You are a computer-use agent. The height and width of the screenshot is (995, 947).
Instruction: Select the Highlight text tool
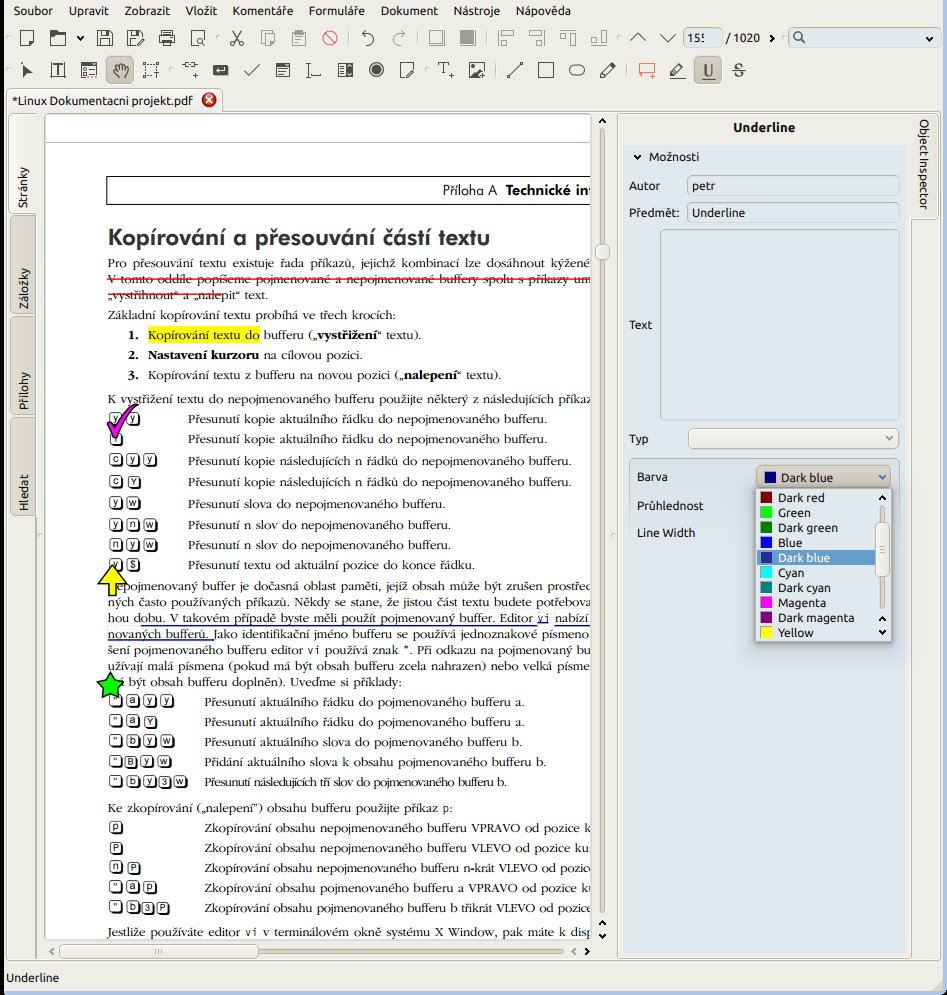tap(677, 70)
